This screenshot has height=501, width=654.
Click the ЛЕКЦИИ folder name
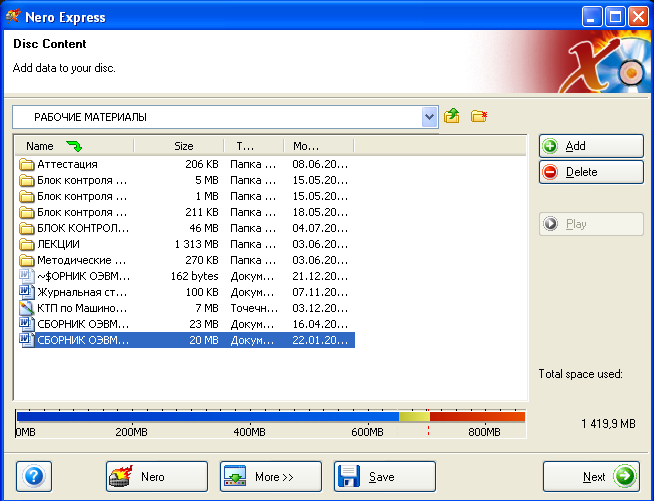tap(58, 244)
